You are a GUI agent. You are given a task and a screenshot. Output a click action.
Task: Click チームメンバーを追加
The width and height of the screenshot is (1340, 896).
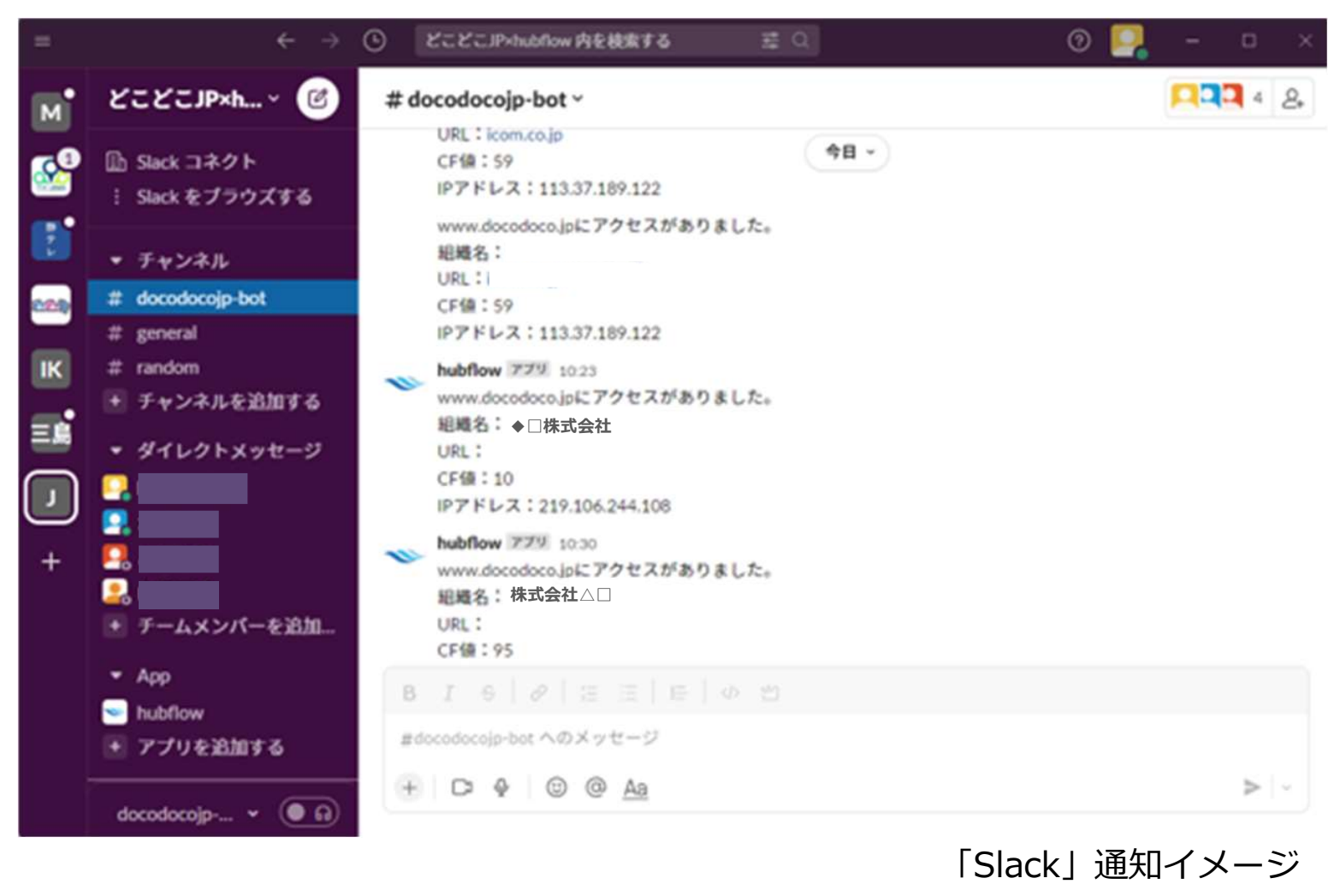coord(220,626)
